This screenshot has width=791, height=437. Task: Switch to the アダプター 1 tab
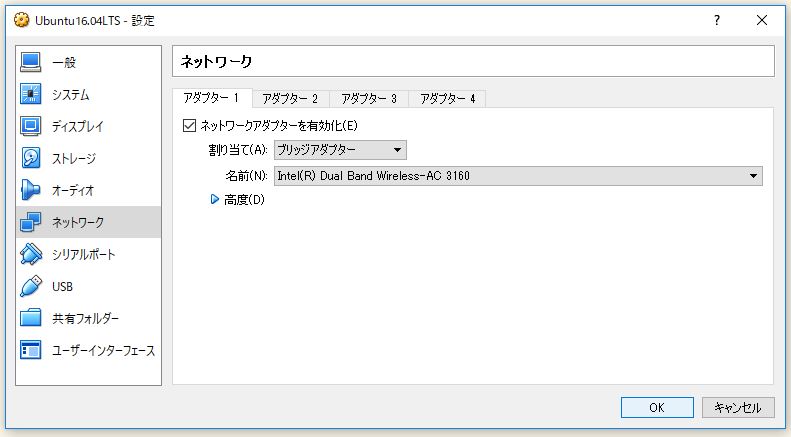tap(212, 98)
